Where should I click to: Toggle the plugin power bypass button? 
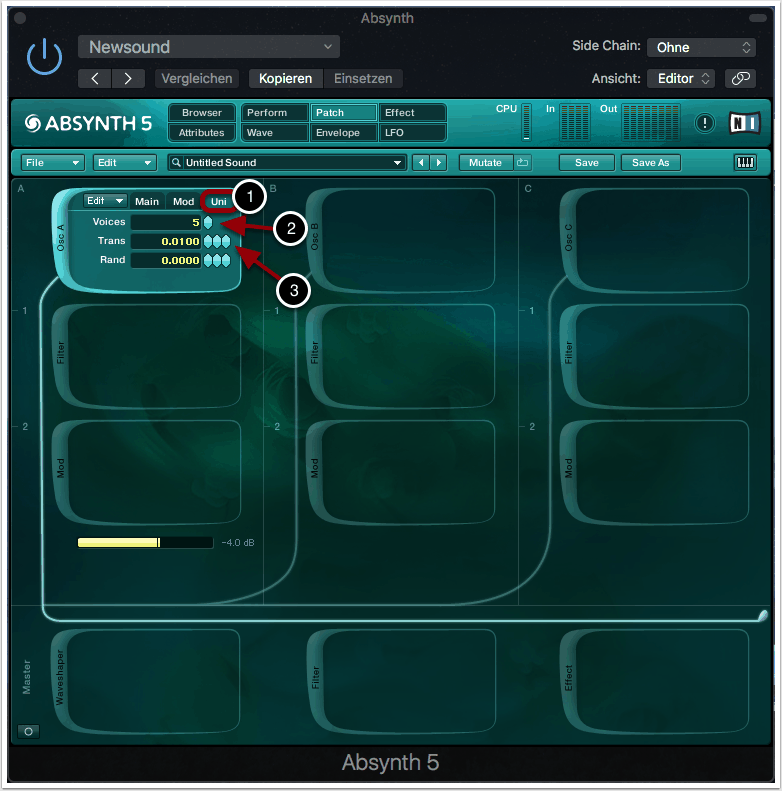[x=44, y=56]
